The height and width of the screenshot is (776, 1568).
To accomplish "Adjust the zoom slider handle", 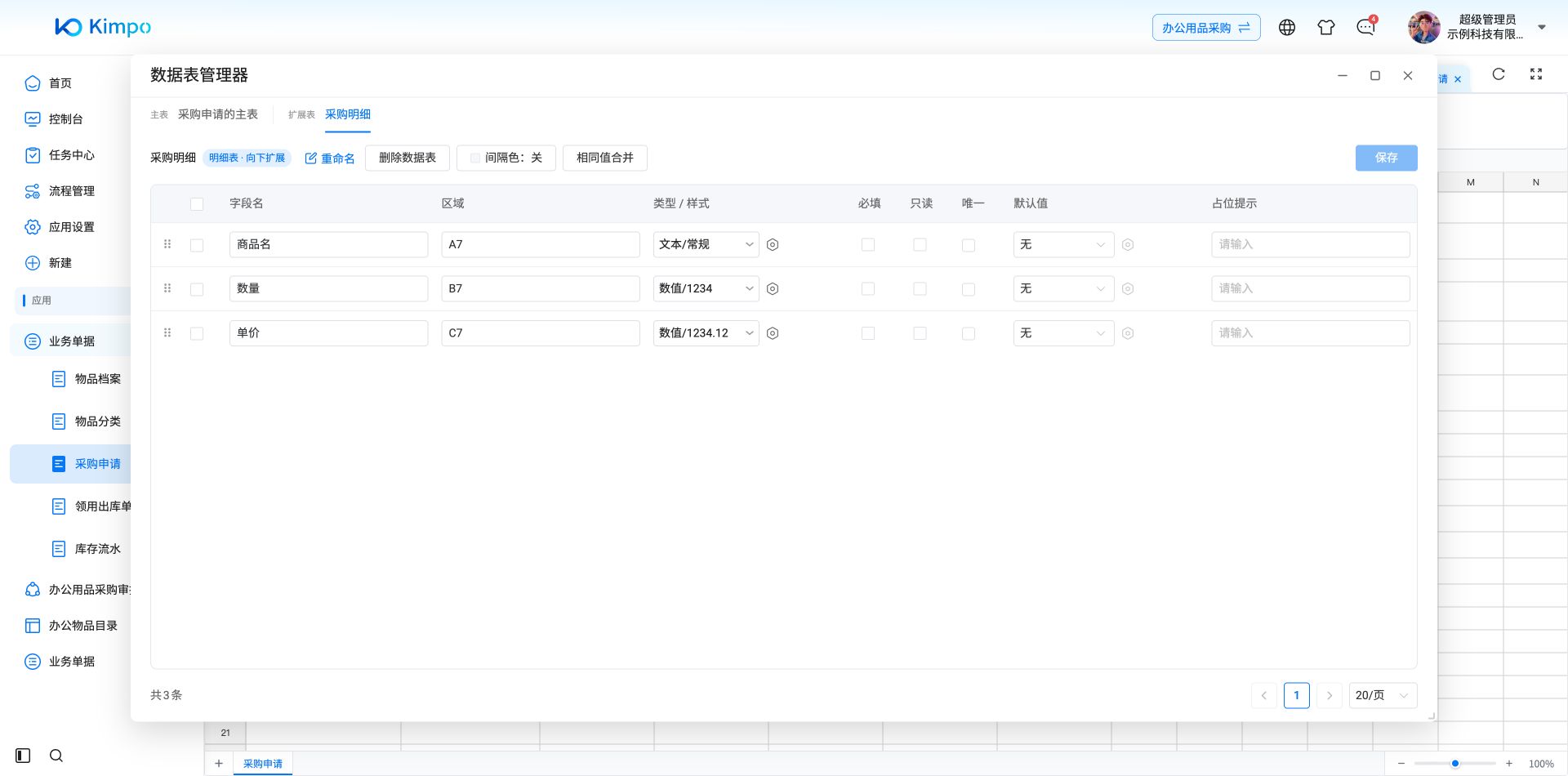I will pos(1455,764).
